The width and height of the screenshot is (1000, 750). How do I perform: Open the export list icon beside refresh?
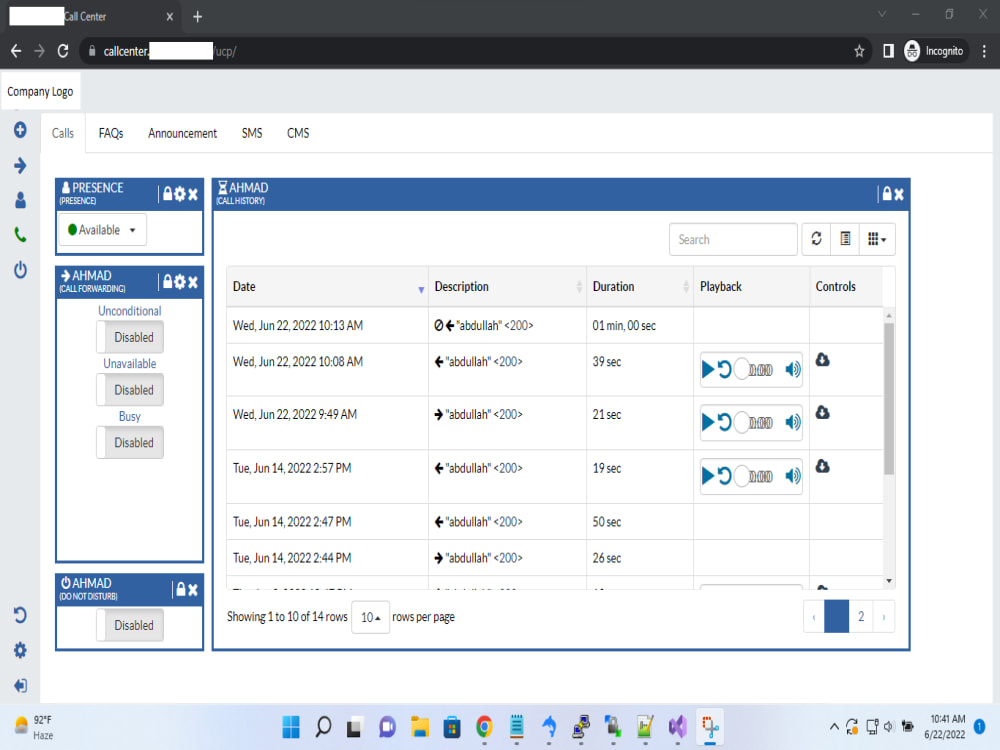pos(845,239)
